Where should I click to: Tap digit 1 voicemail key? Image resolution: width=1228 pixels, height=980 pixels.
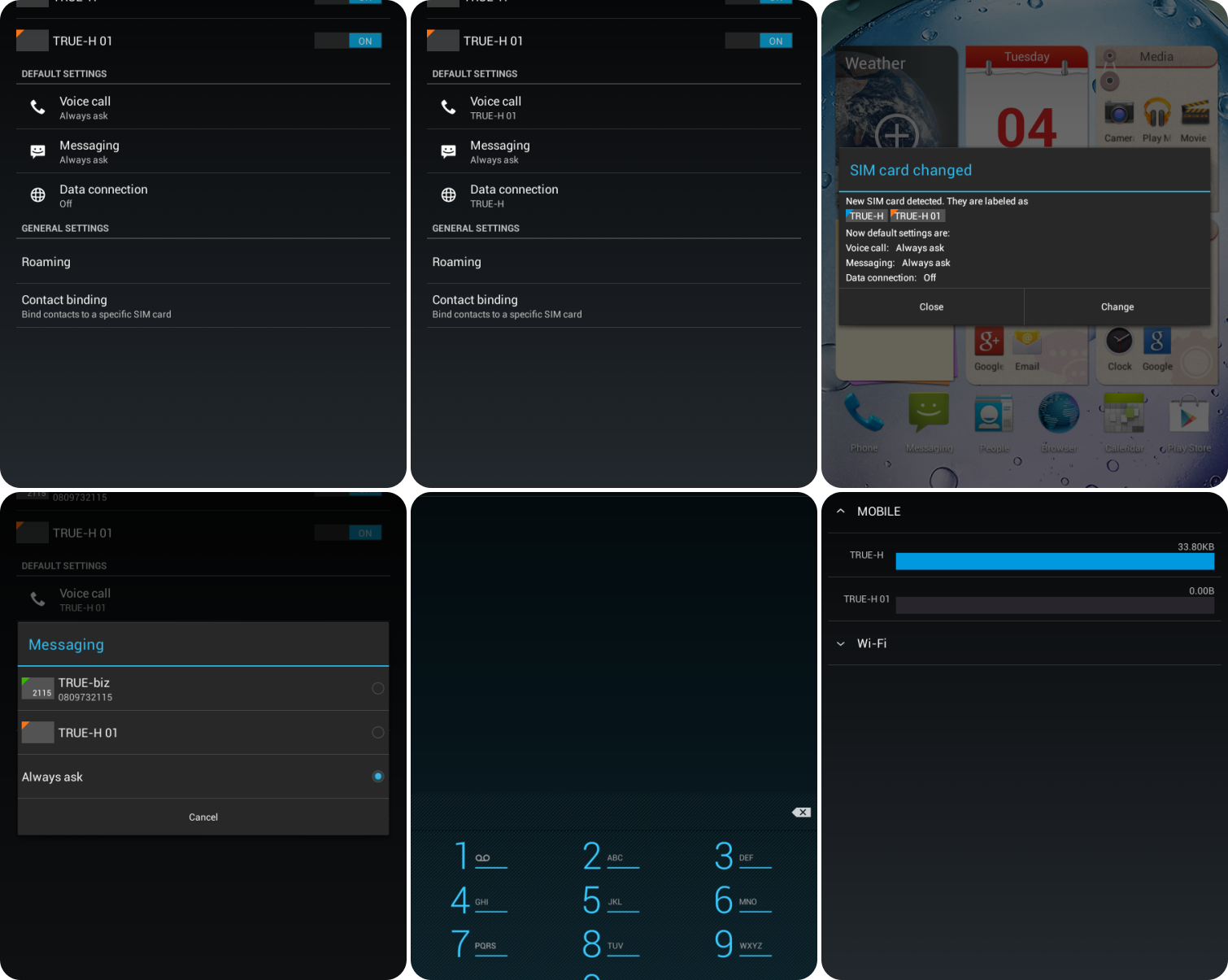click(480, 856)
